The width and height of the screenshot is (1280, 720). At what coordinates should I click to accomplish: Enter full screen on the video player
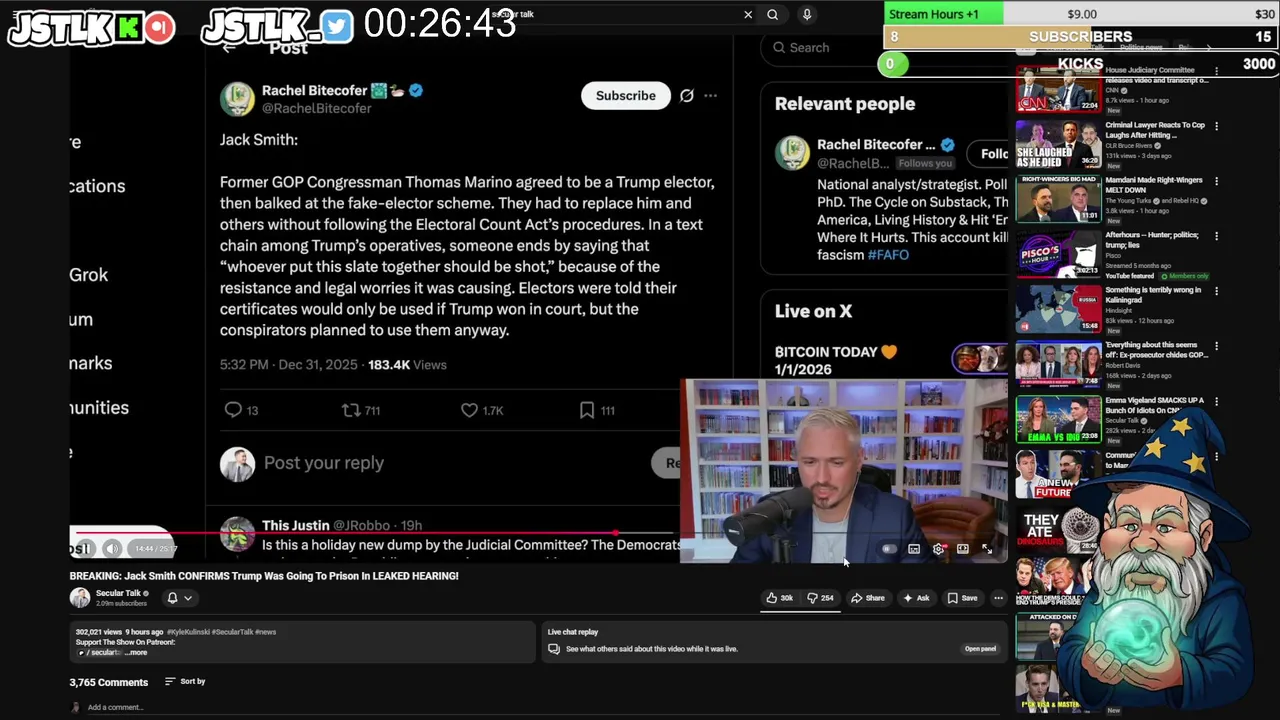pyautogui.click(x=987, y=549)
